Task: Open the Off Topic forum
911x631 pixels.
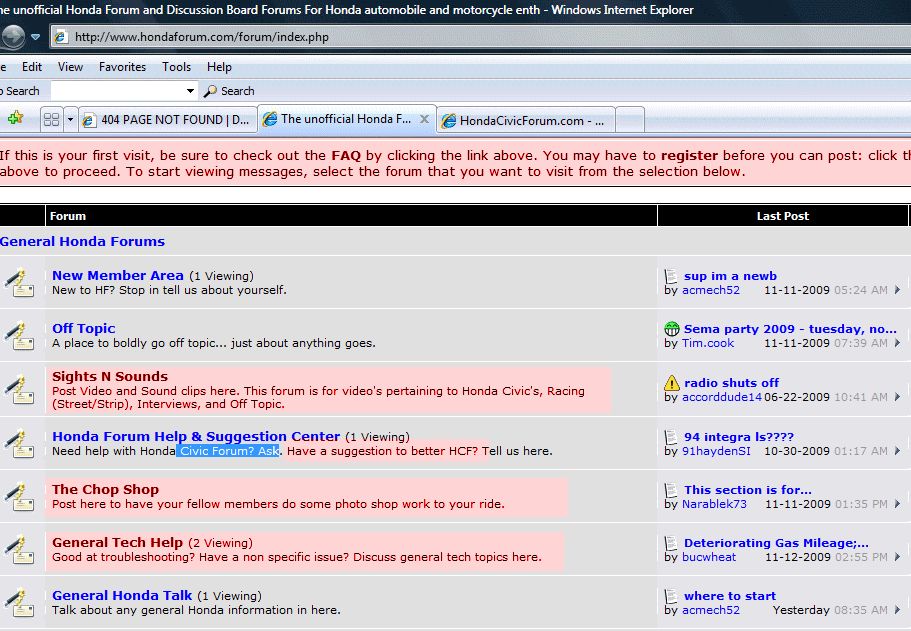Action: coord(84,328)
